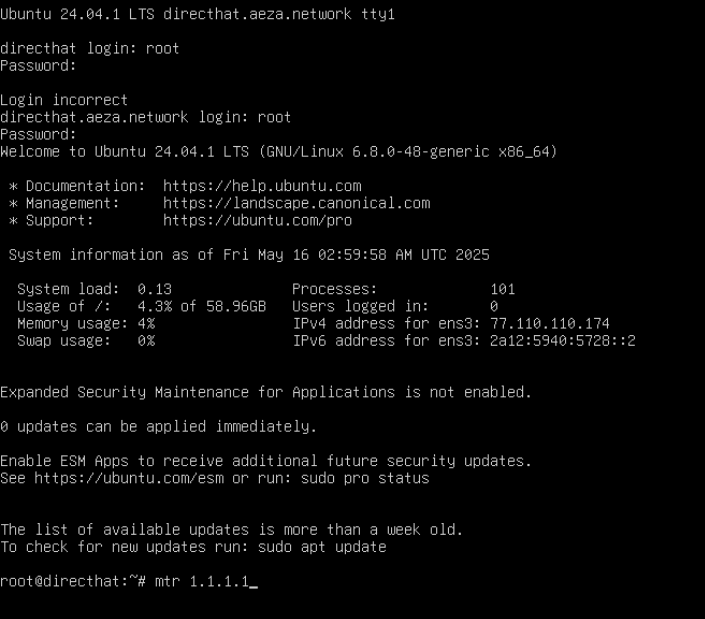Click the IPv4 address 77.110.110.174

549,324
